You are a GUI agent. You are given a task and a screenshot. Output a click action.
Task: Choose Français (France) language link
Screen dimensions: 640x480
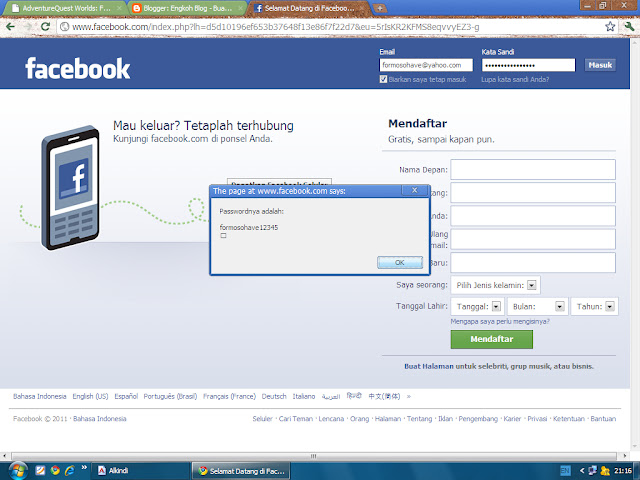229,396
